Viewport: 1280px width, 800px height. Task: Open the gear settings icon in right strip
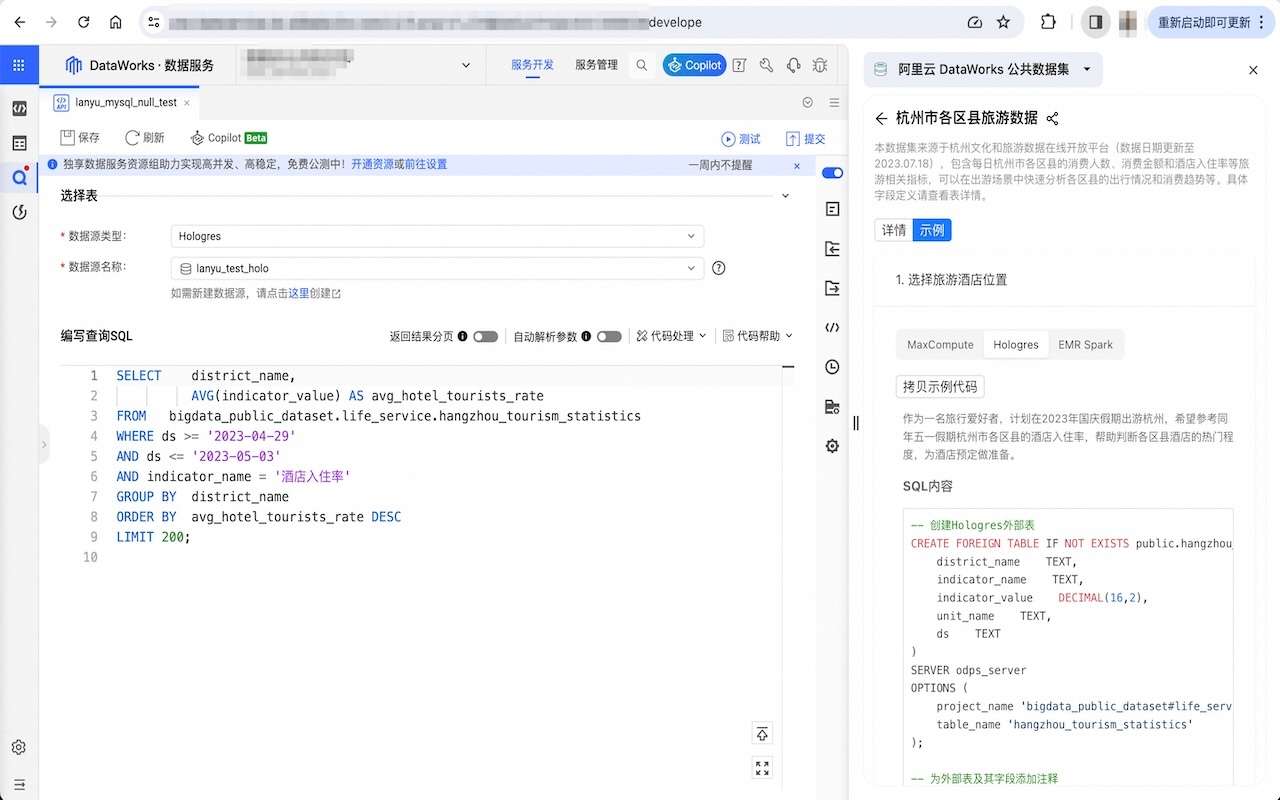pos(832,446)
